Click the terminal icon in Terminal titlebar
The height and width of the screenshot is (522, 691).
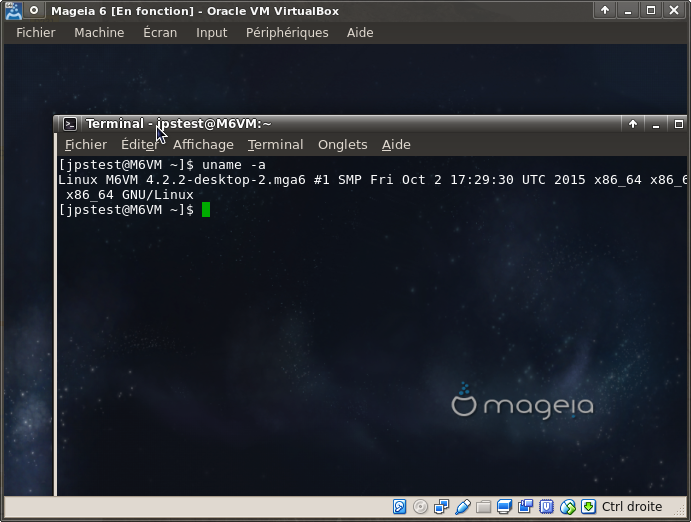coord(70,124)
